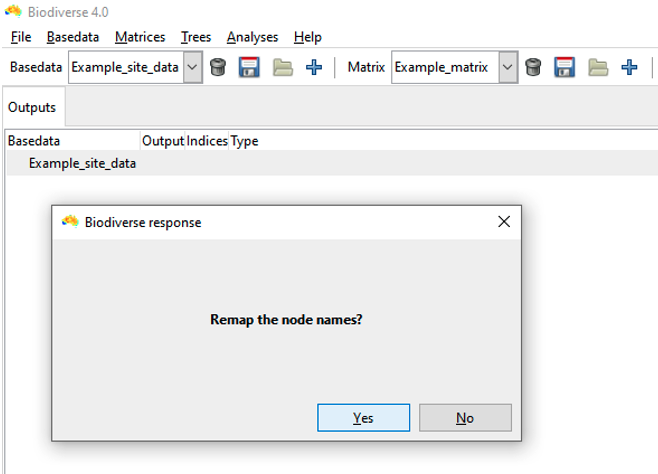
Task: Open the Trees menu
Action: pyautogui.click(x=196, y=37)
